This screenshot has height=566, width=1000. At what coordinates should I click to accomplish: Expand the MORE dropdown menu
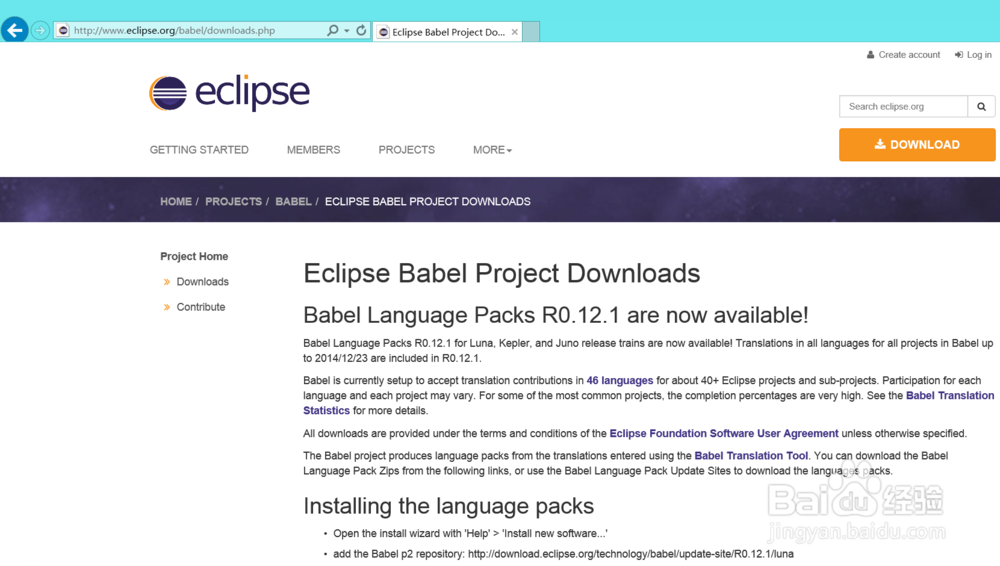pos(492,150)
